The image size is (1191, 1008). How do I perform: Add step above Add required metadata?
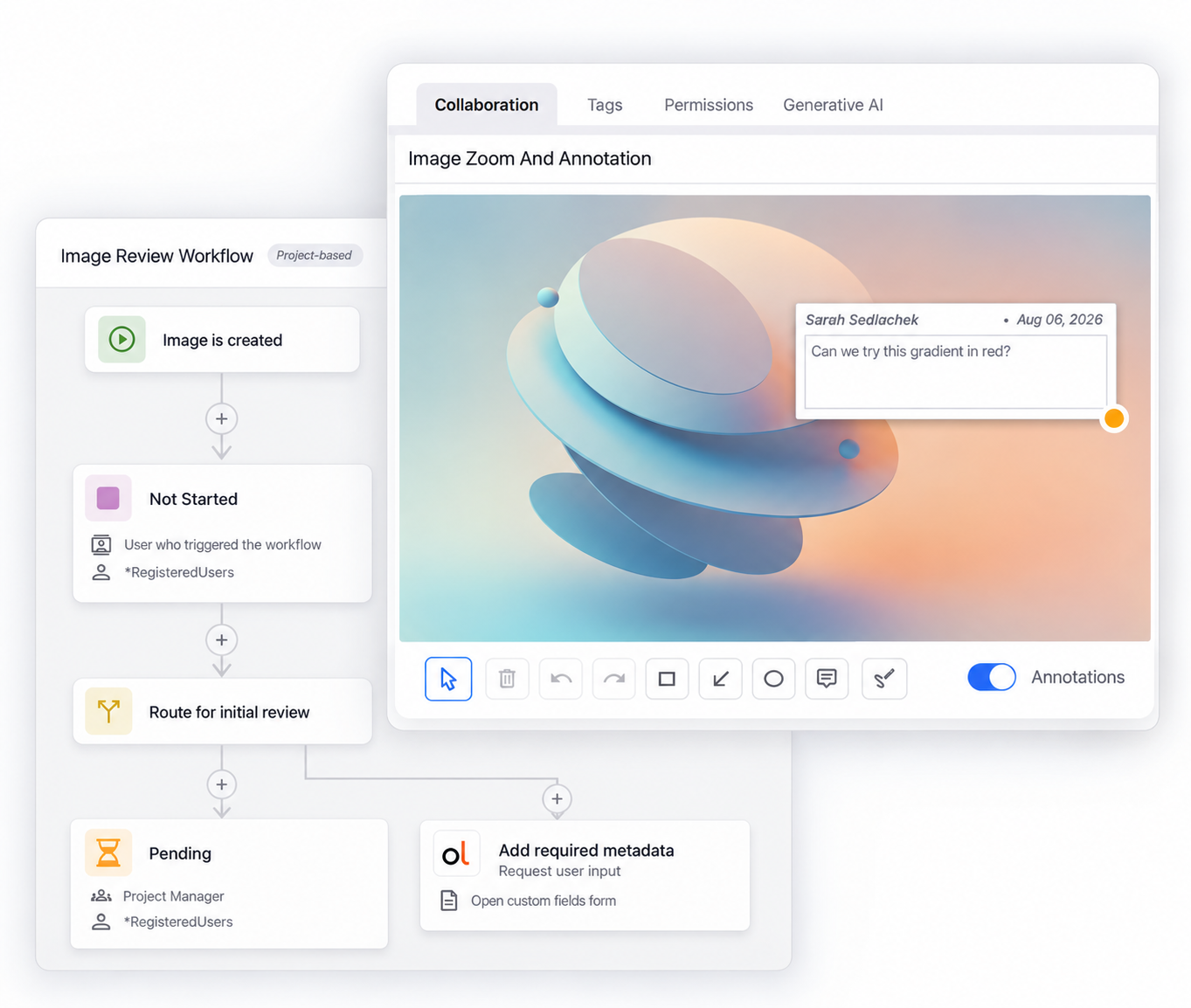tap(557, 798)
